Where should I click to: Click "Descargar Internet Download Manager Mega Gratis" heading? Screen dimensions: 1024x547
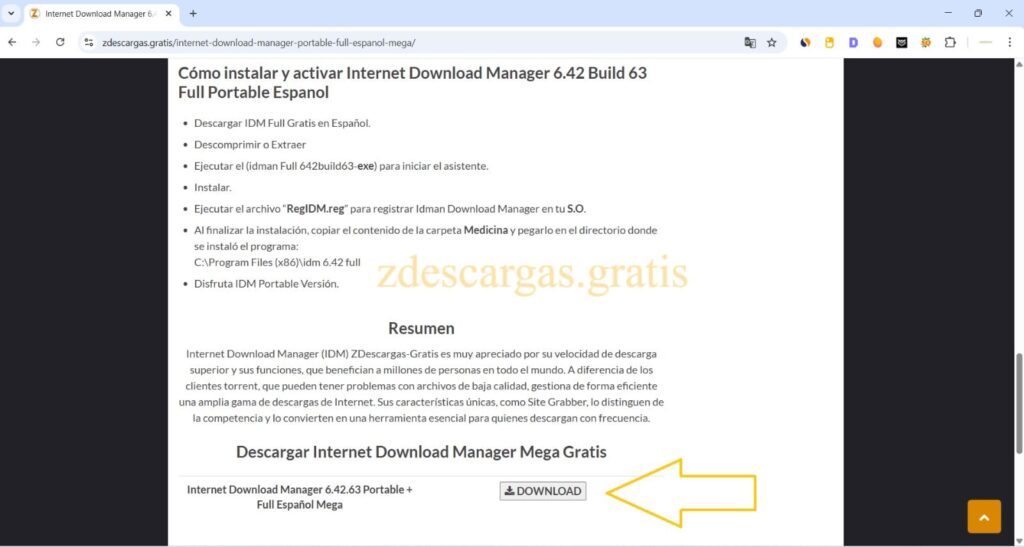click(x=421, y=452)
